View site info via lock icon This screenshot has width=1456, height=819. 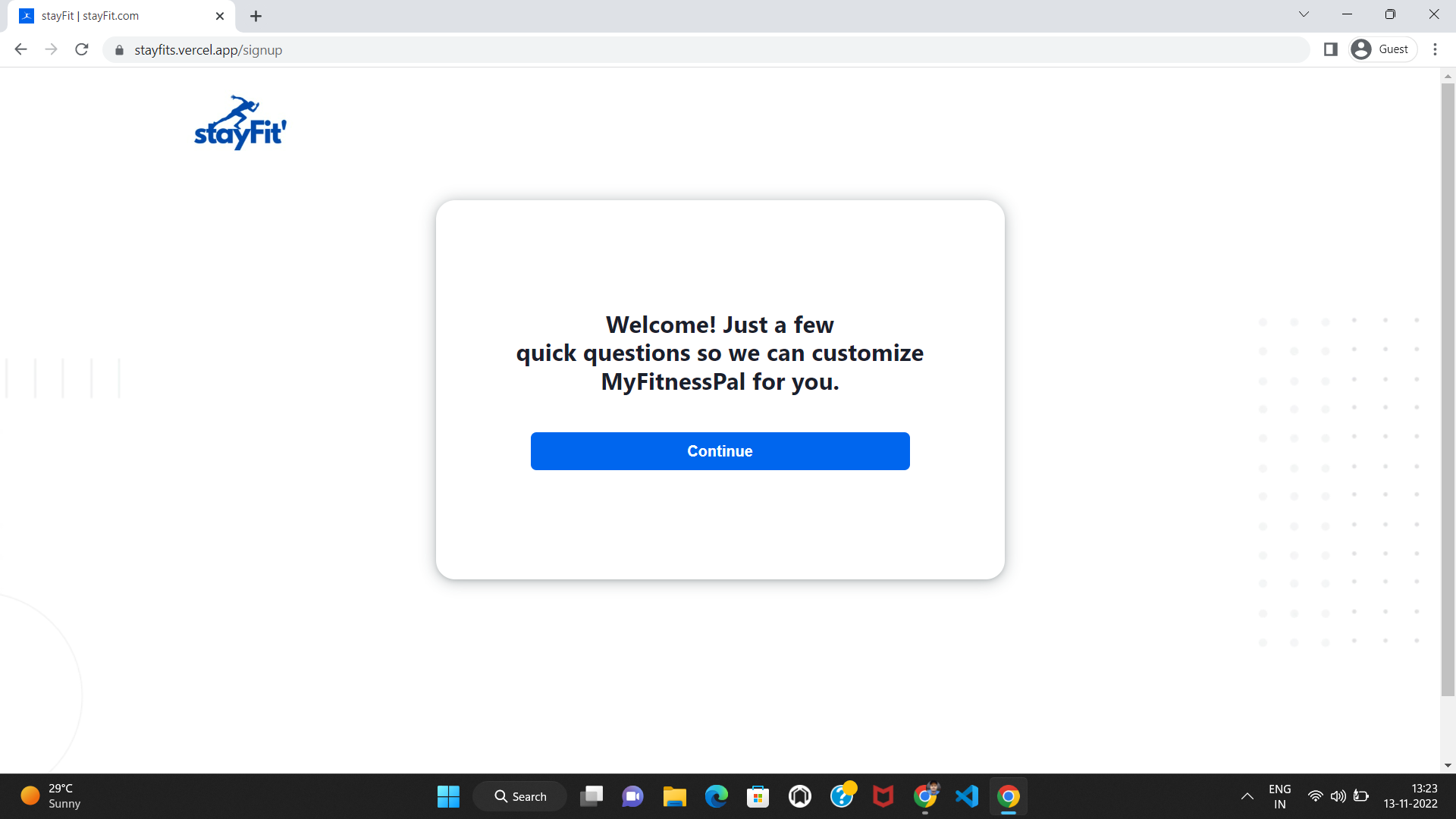(x=119, y=50)
